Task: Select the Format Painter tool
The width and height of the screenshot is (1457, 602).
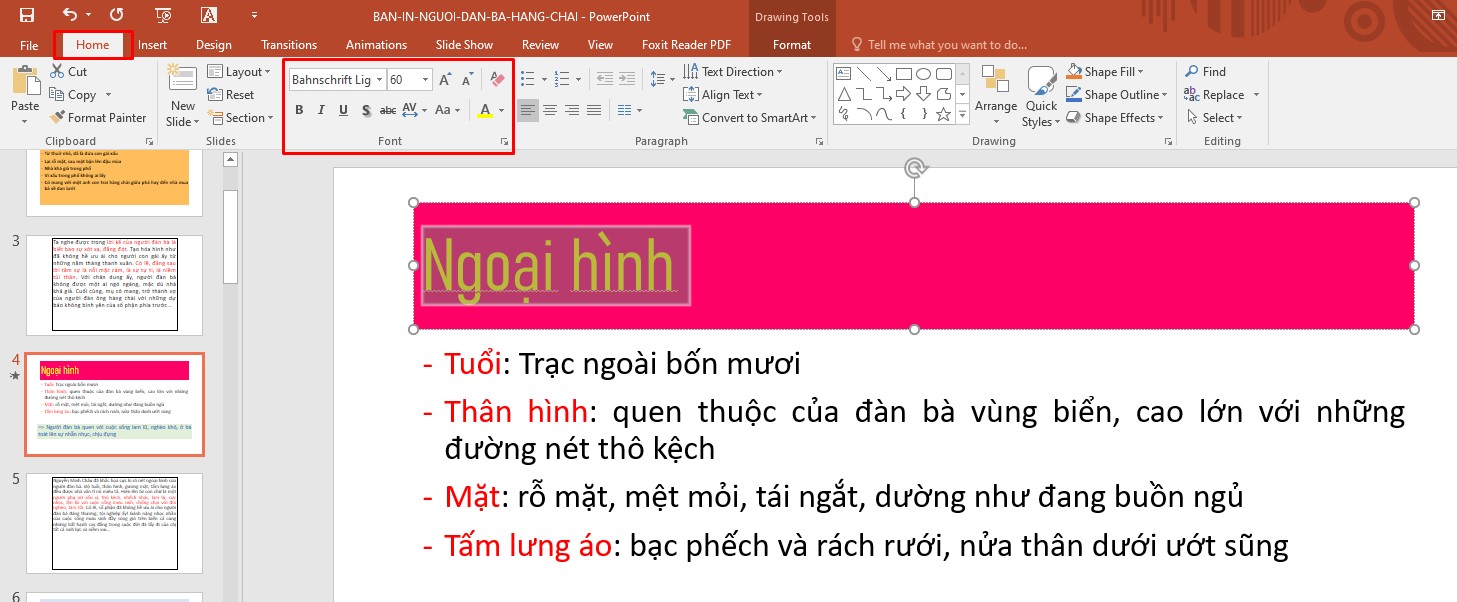Action: pyautogui.click(x=98, y=117)
